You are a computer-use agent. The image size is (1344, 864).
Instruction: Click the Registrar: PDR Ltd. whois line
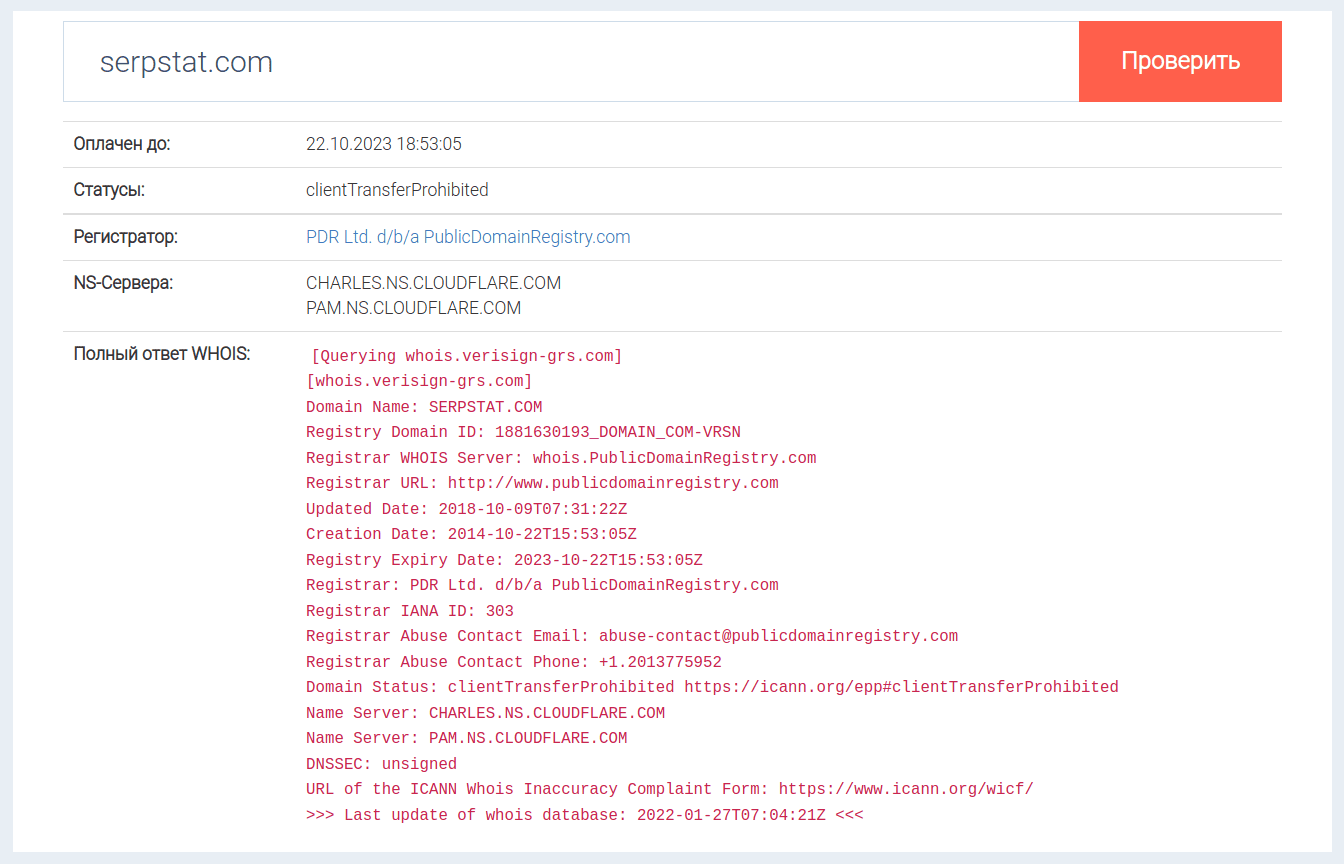click(x=542, y=585)
